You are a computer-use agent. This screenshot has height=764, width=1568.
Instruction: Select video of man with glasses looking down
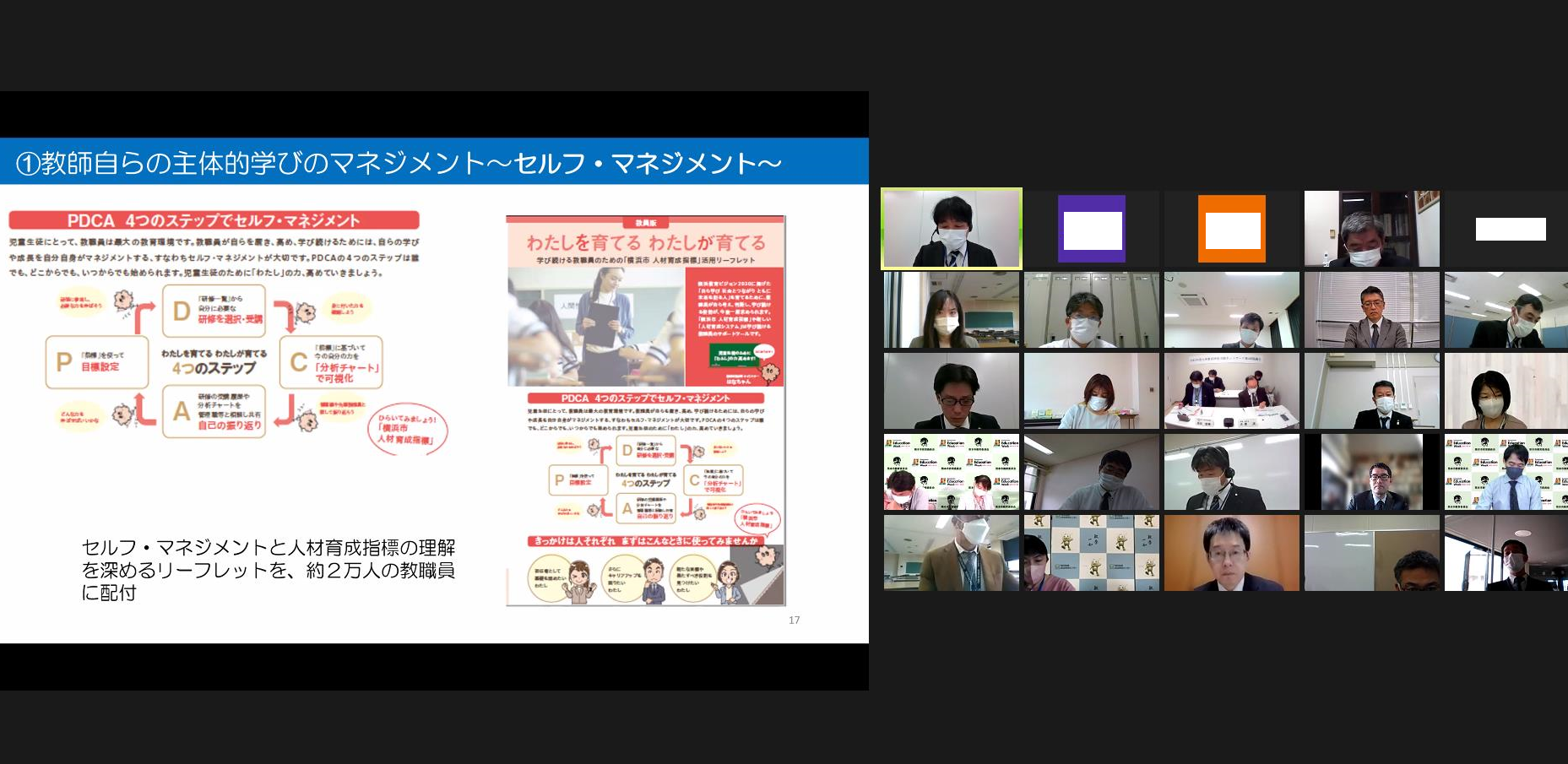(952, 391)
